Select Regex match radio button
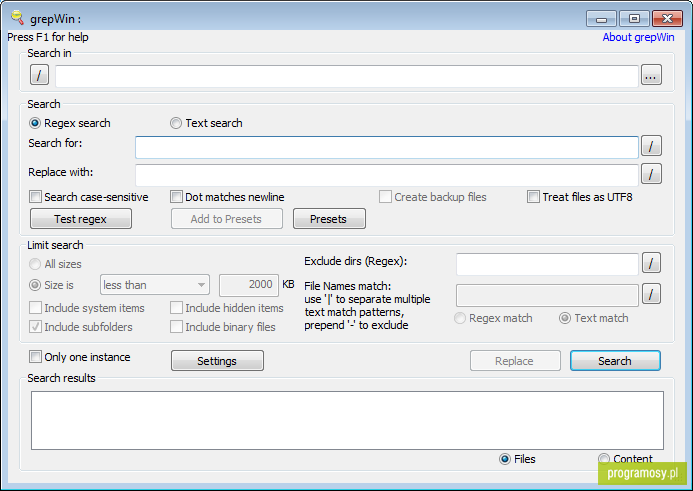 coord(460,318)
